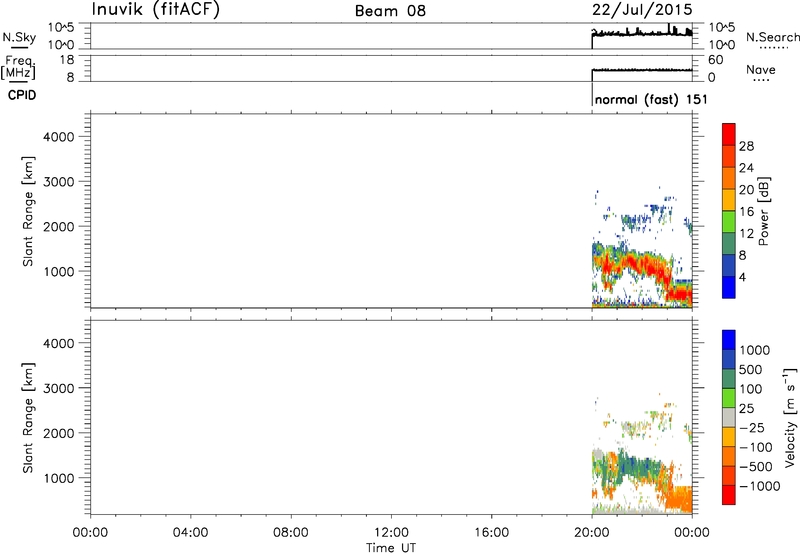This screenshot has height=554, width=800.
Task: Click the '12:00' time axis label
Action: [391, 533]
